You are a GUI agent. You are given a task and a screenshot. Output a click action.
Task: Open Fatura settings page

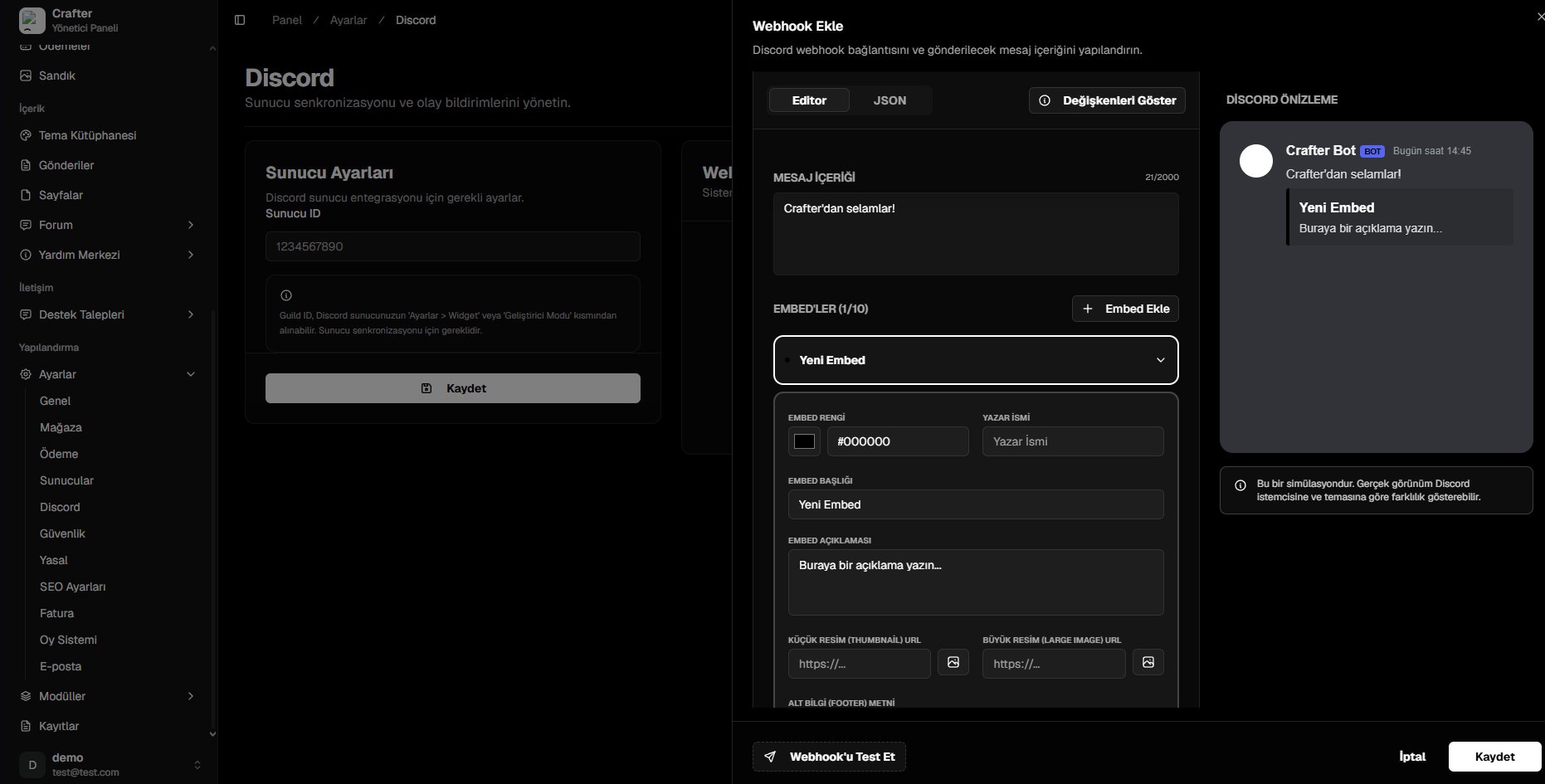[56, 613]
